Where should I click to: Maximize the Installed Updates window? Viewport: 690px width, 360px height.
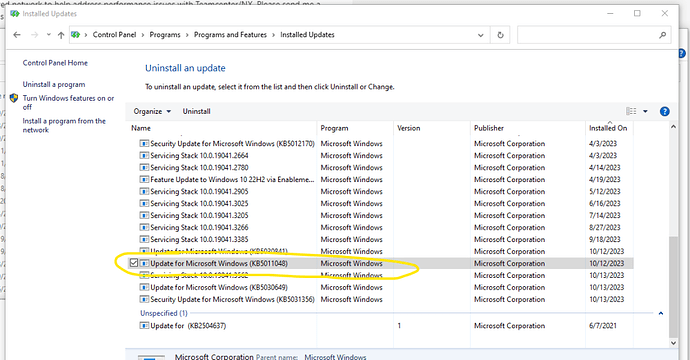point(637,14)
